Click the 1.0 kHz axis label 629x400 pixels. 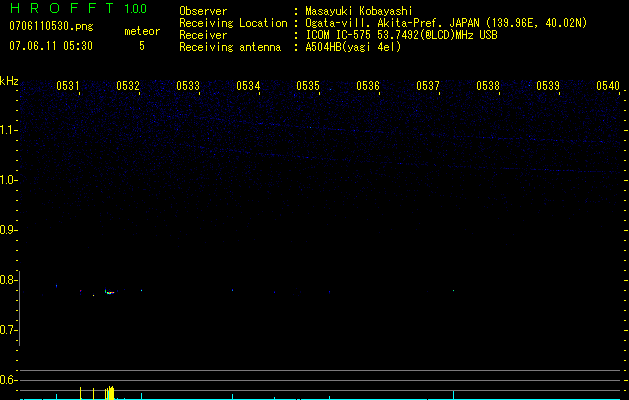point(7,180)
